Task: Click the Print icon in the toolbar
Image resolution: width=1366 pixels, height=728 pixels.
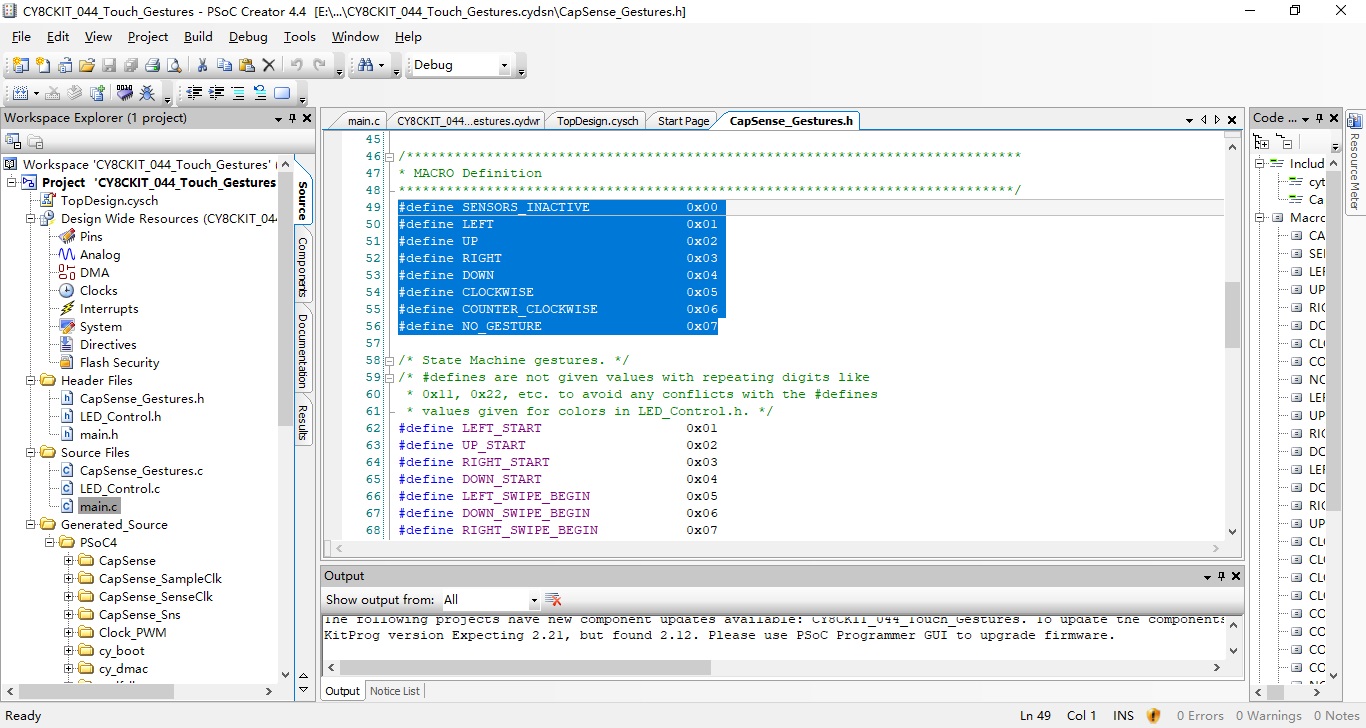Action: pyautogui.click(x=152, y=65)
